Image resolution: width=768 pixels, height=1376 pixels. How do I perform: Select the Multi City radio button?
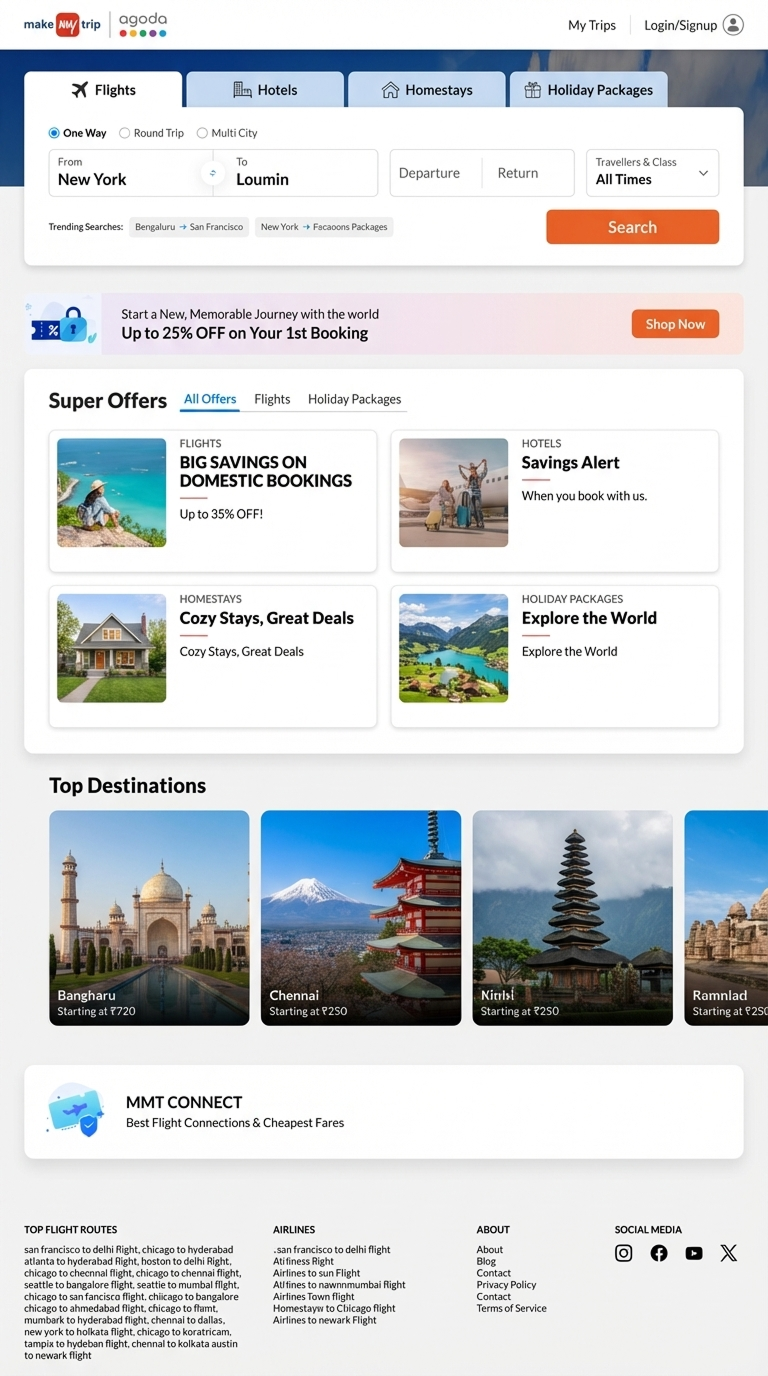click(202, 133)
